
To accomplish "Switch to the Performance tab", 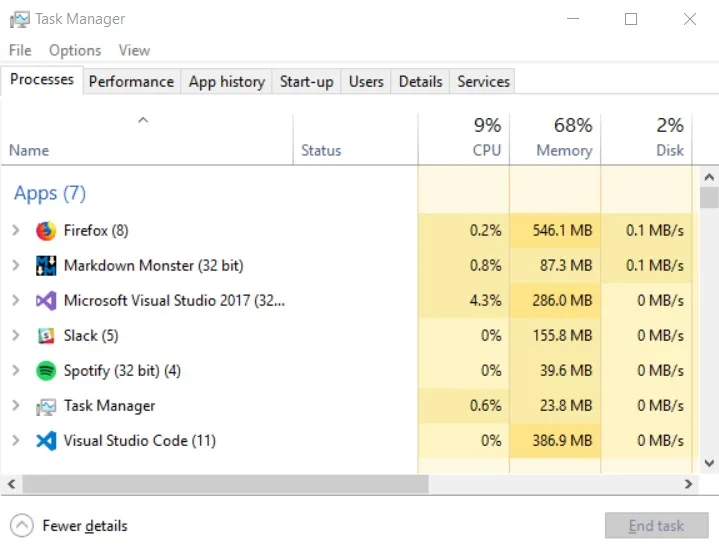I will point(132,82).
